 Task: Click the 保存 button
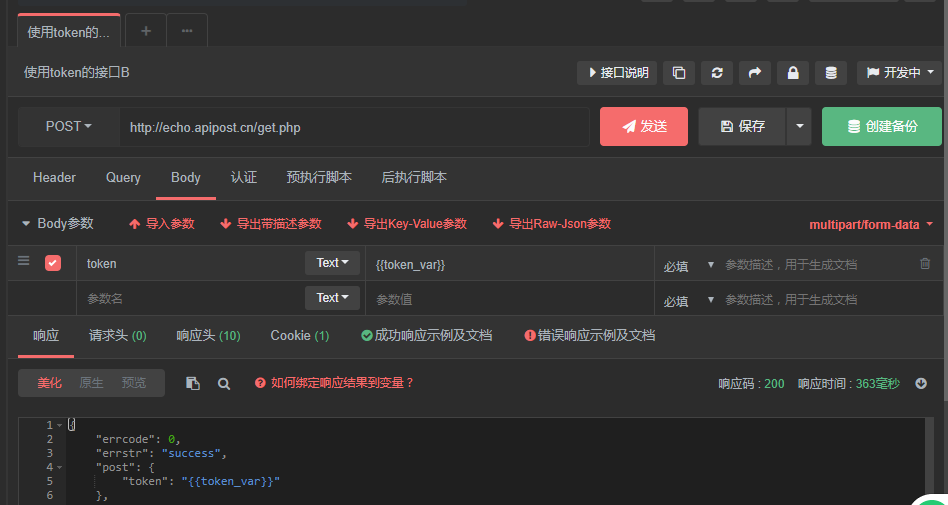tap(742, 126)
